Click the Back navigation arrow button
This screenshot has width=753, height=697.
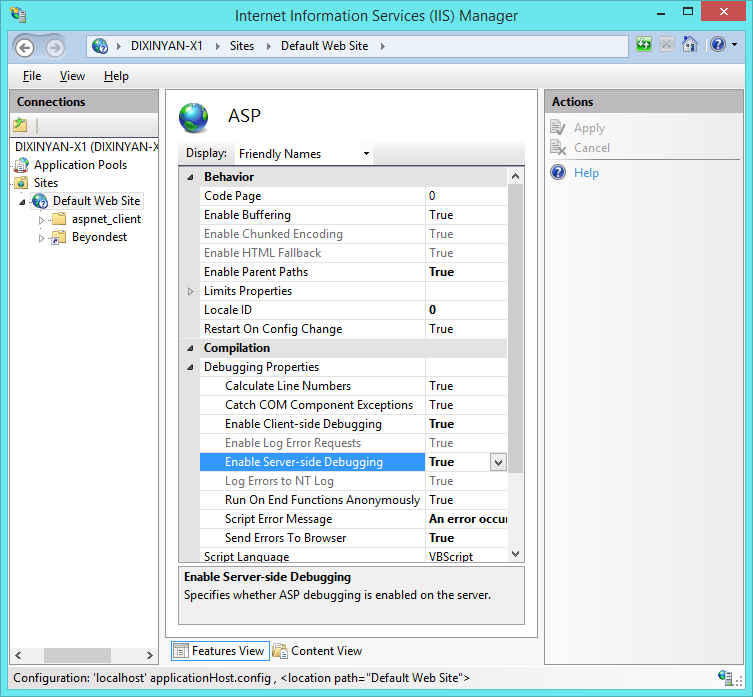pyautogui.click(x=24, y=48)
